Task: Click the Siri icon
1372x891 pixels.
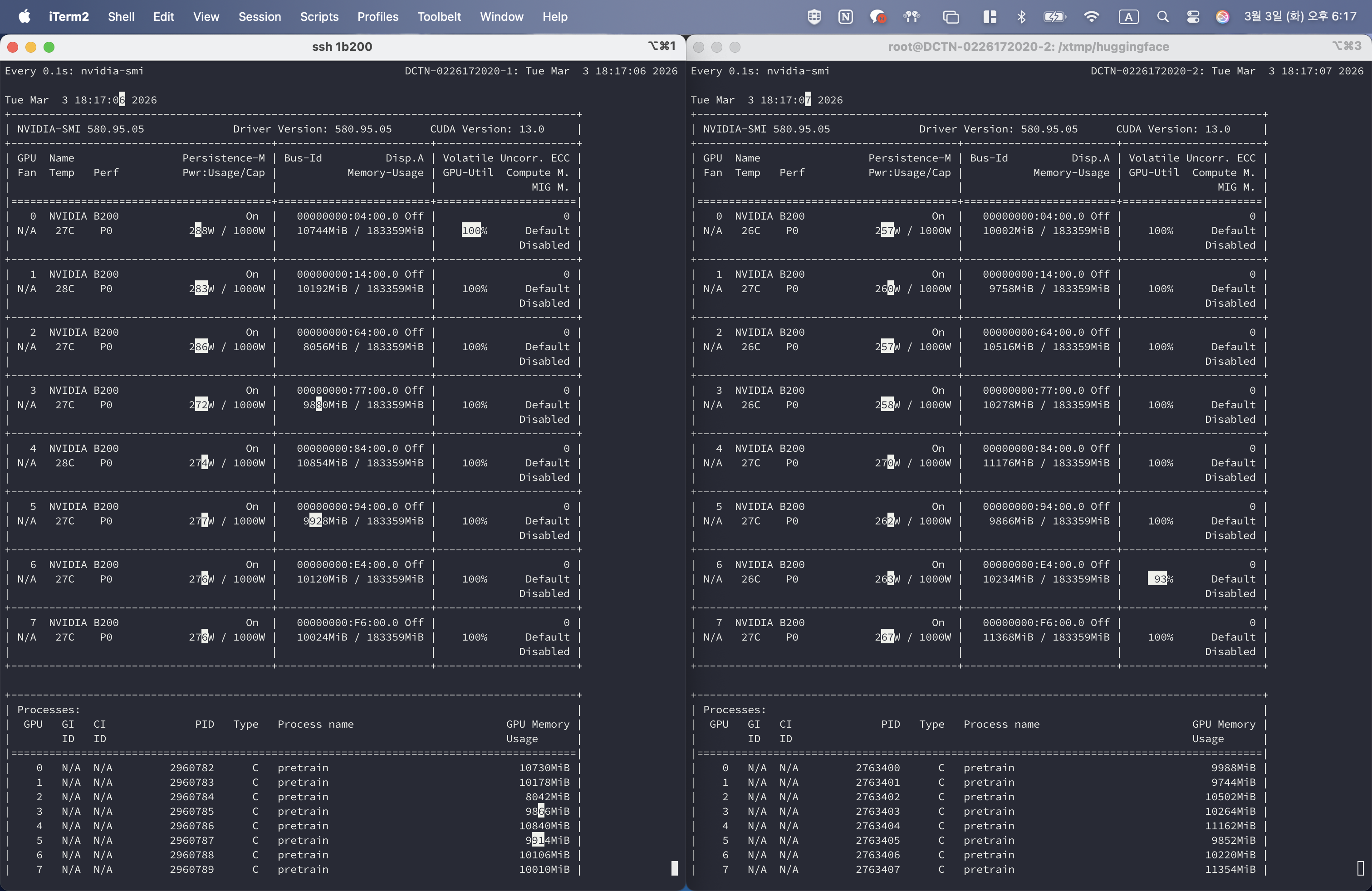Action: click(x=1222, y=17)
